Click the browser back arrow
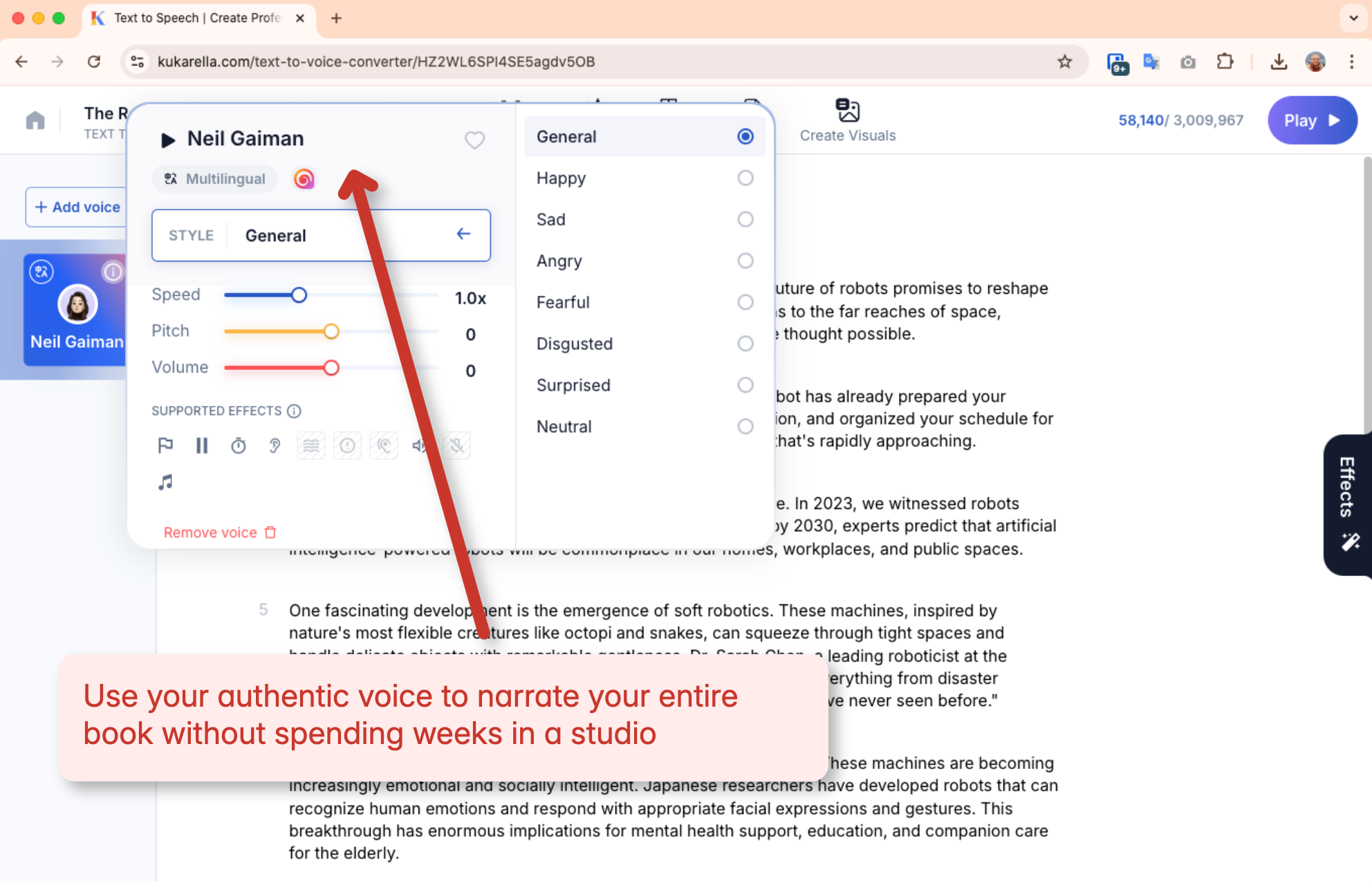Image resolution: width=1372 pixels, height=881 pixels. 21,62
